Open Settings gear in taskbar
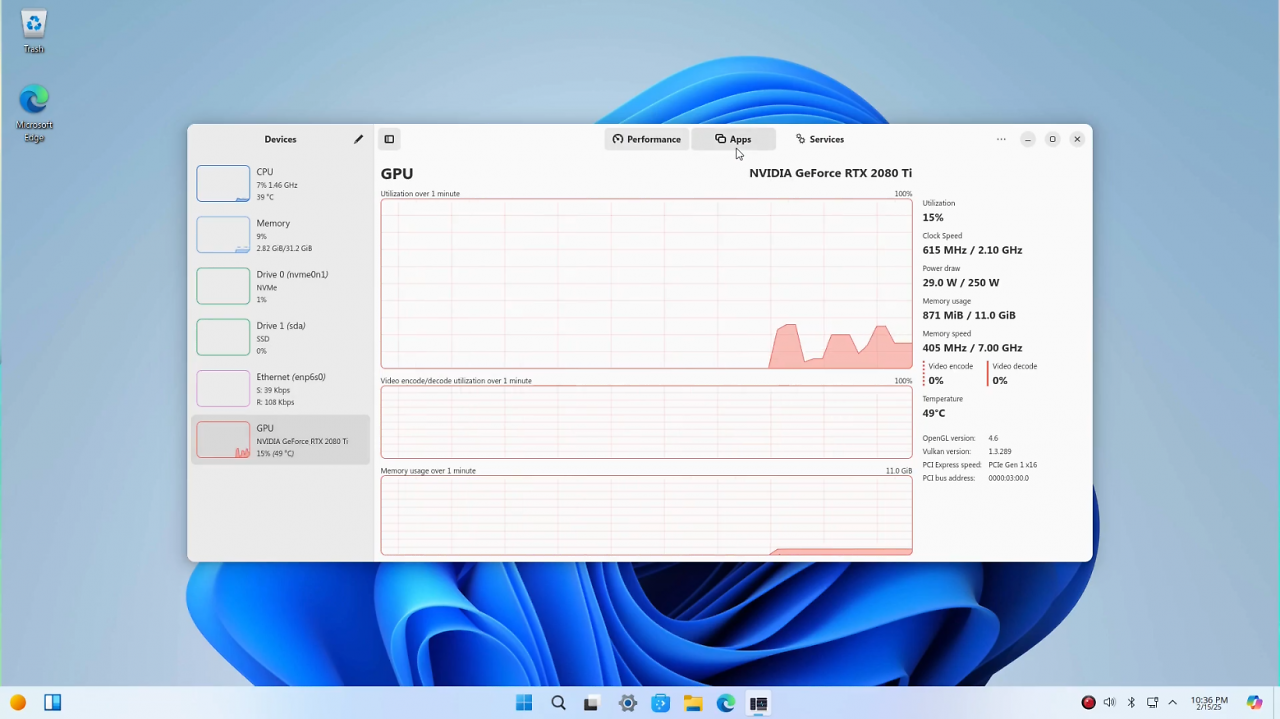Screen dimensions: 1280x719 point(628,703)
